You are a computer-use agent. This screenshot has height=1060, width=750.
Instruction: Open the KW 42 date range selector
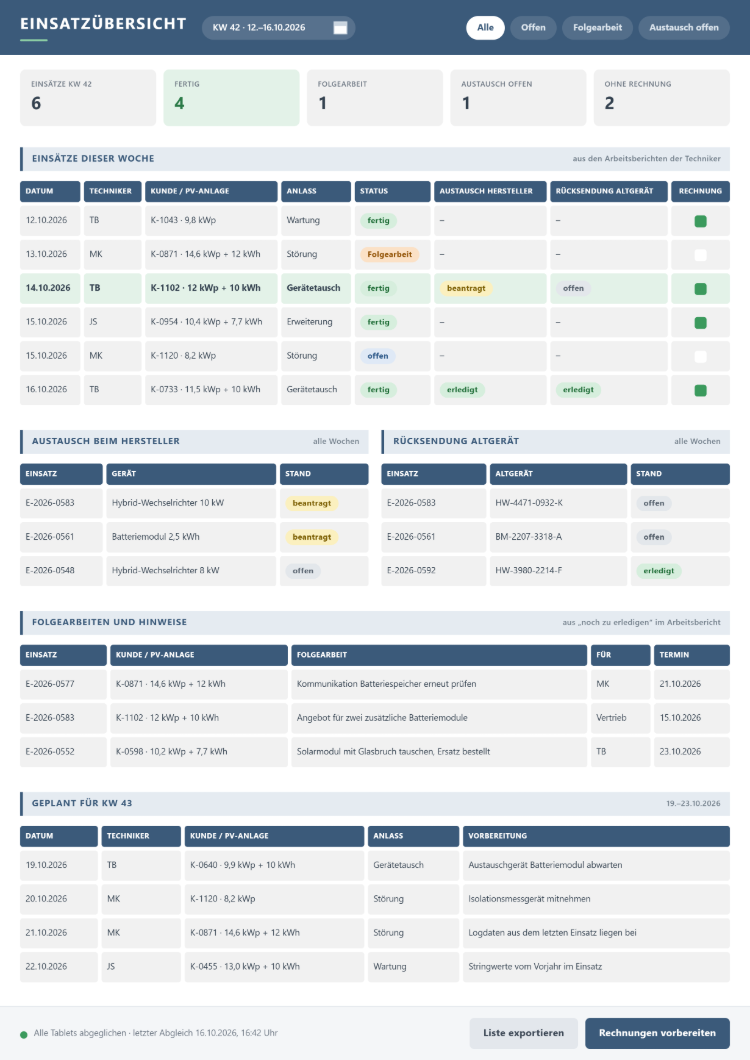pyautogui.click(x=278, y=28)
